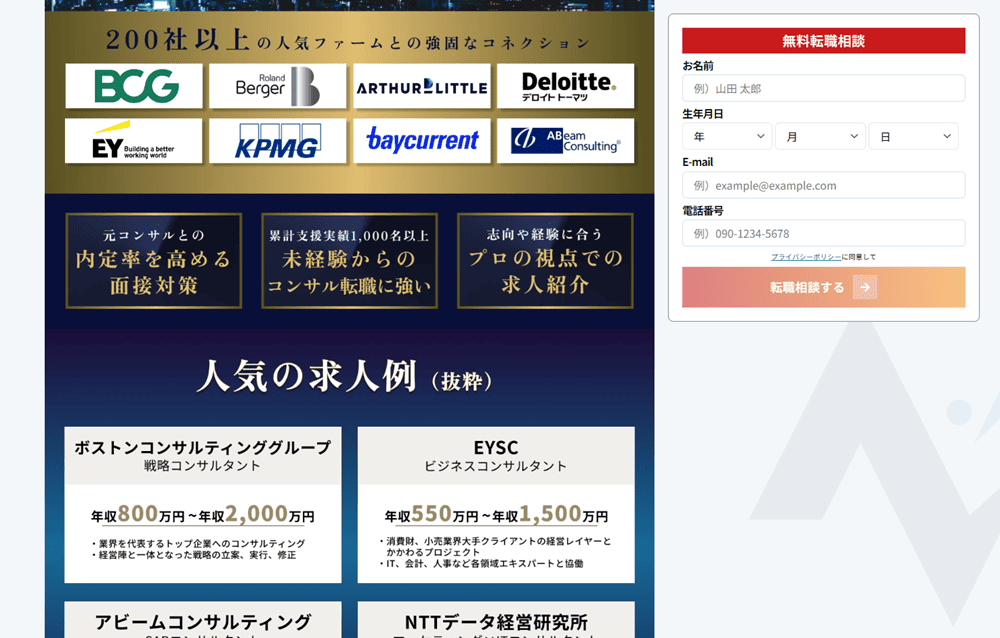
Task: Click the baycurrent logo
Action: click(421, 141)
